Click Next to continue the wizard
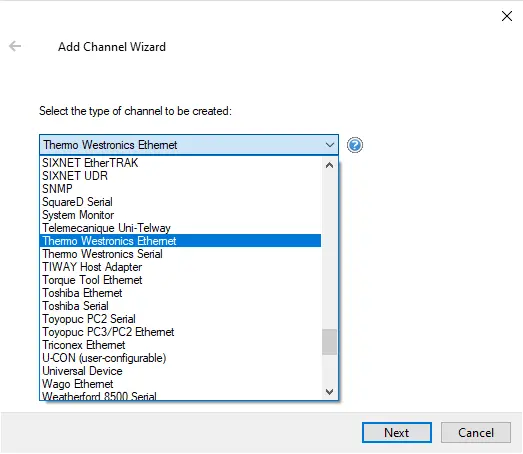The height and width of the screenshot is (454, 523). point(397,433)
